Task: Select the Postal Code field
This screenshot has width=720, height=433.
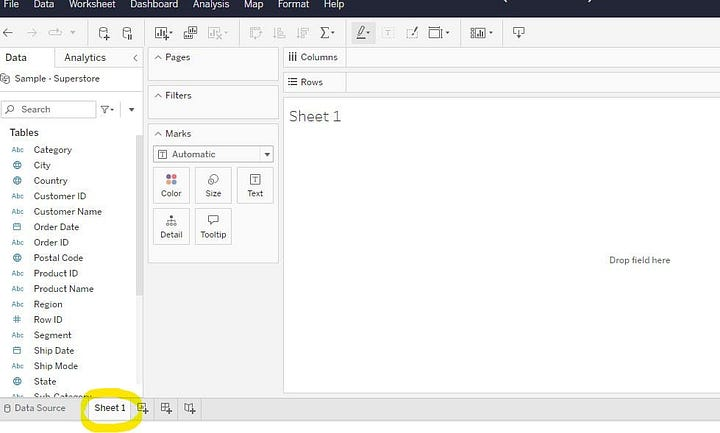Action: 58,258
